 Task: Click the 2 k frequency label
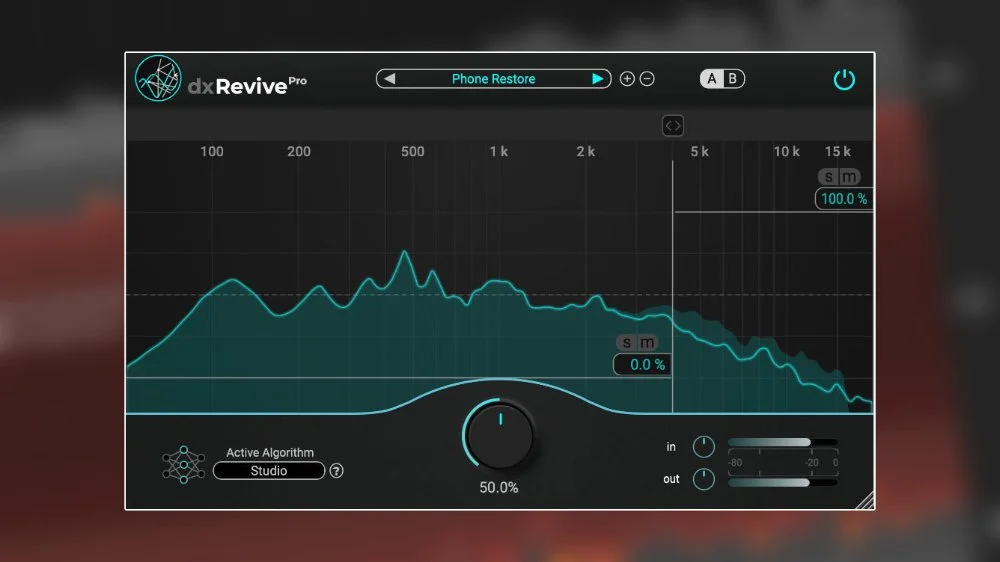(x=585, y=151)
